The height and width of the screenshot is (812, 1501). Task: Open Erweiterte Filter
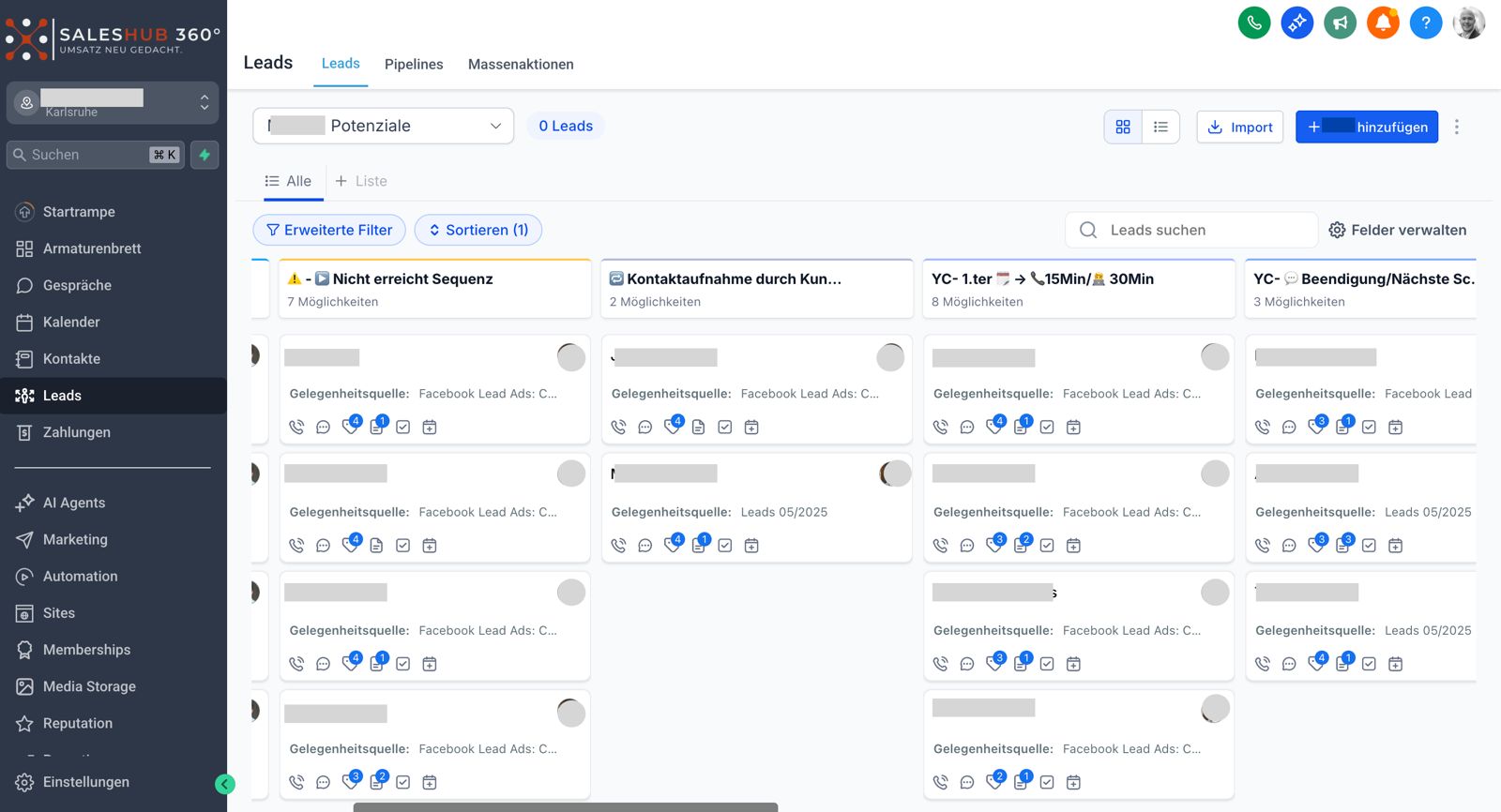pyautogui.click(x=329, y=230)
